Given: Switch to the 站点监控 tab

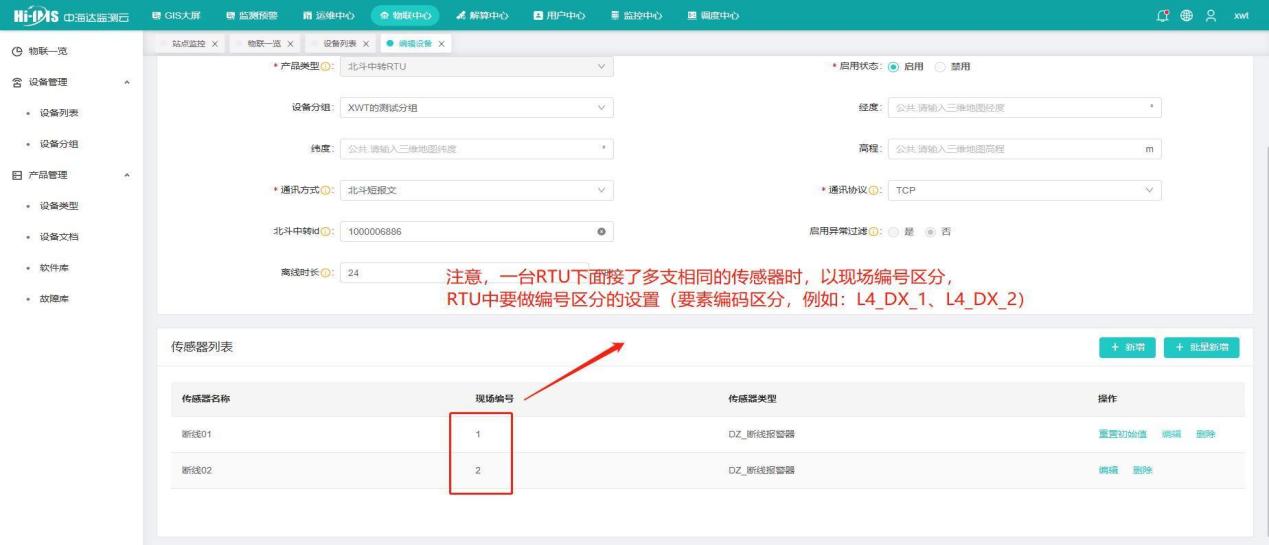Looking at the screenshot, I should click(x=190, y=44).
